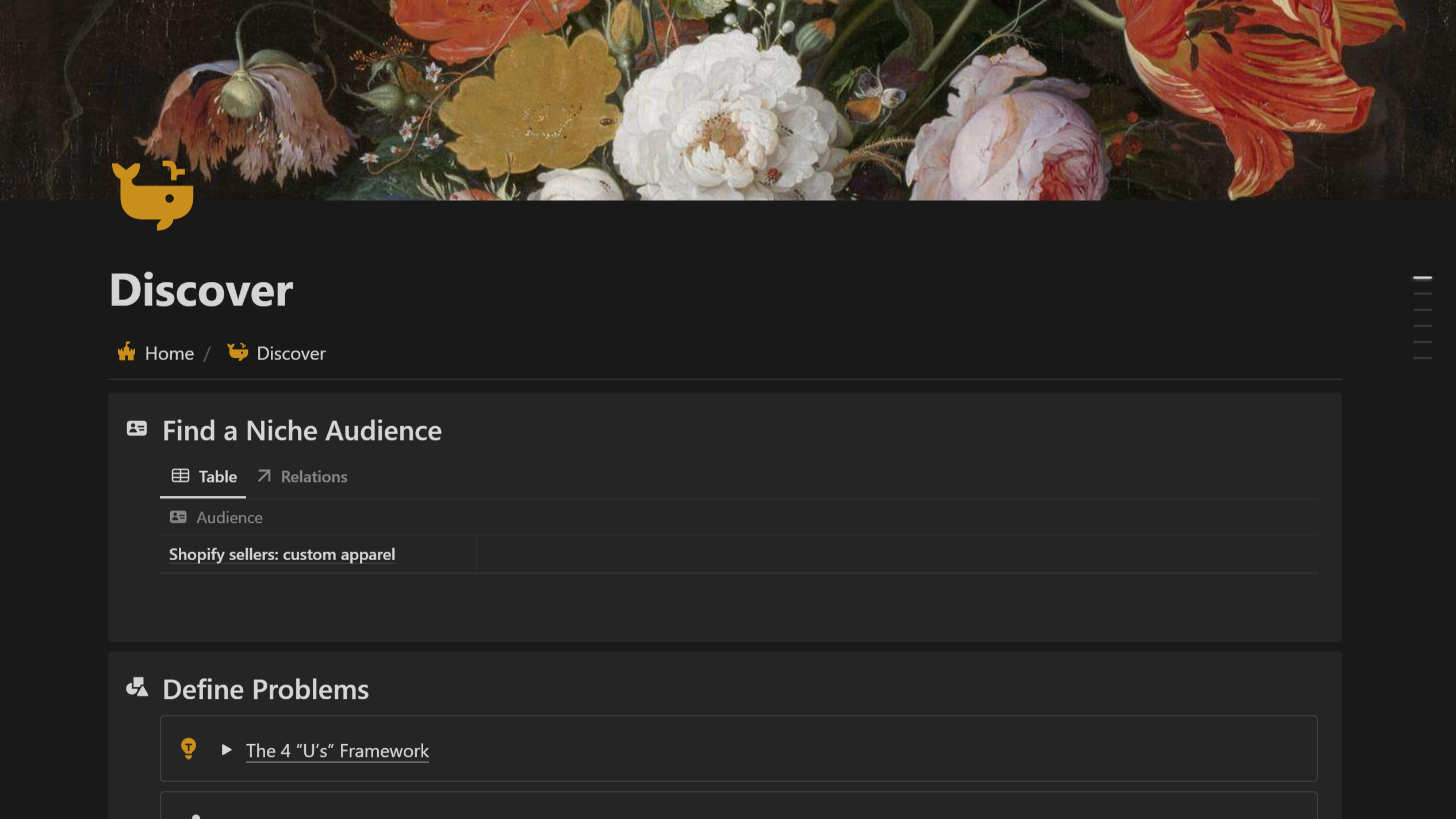This screenshot has width=1456, height=819.
Task: Switch to the Relations view tab
Action: tap(303, 477)
